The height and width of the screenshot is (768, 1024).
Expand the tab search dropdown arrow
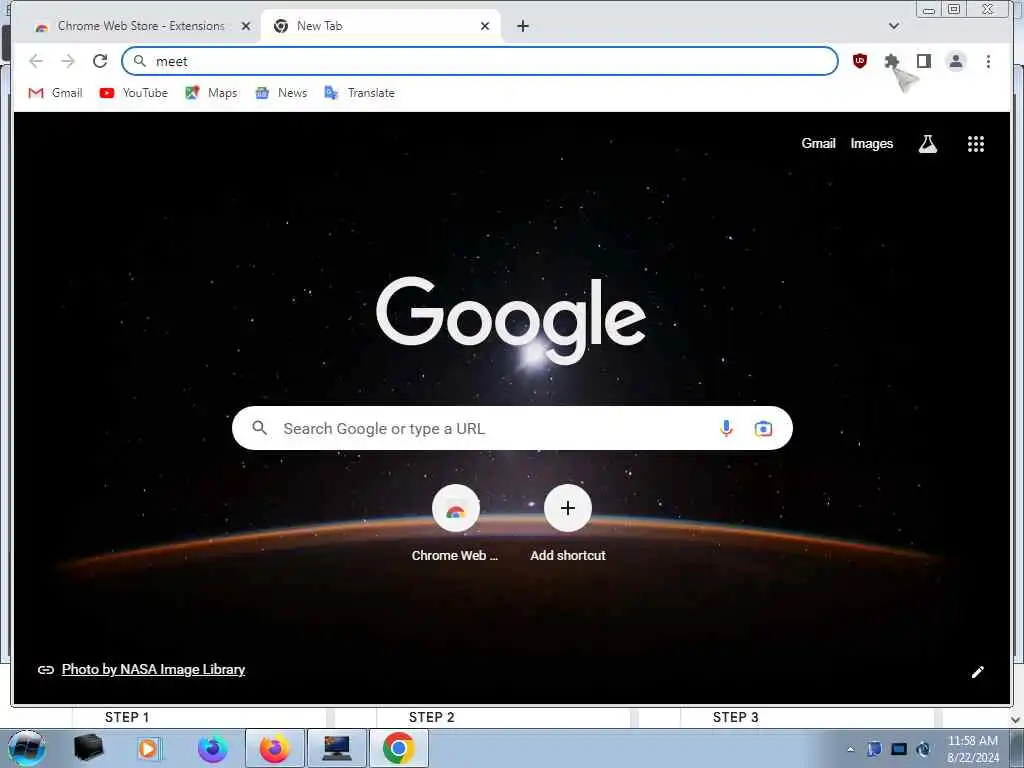click(894, 26)
